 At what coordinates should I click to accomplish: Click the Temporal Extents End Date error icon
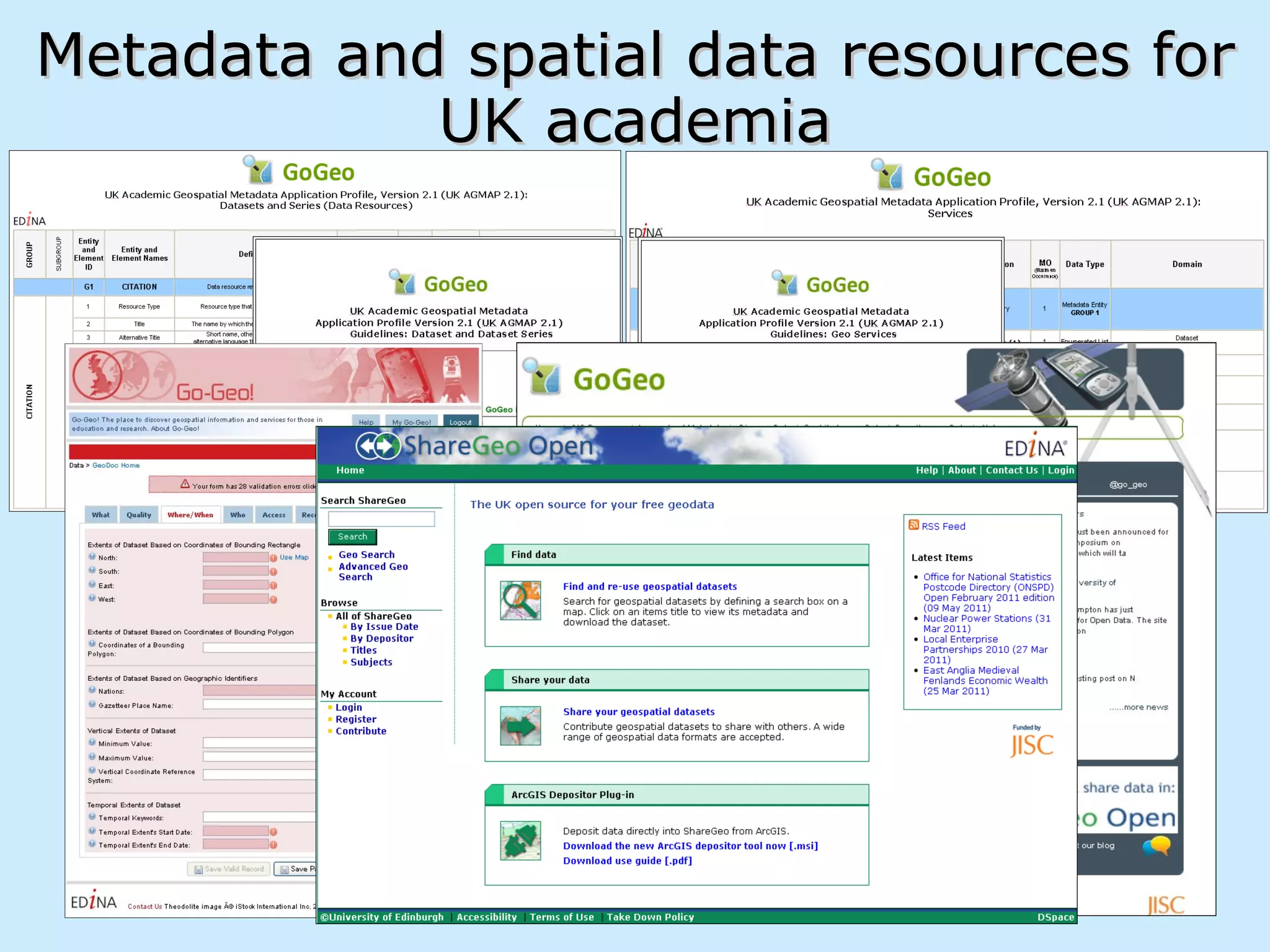point(273,845)
